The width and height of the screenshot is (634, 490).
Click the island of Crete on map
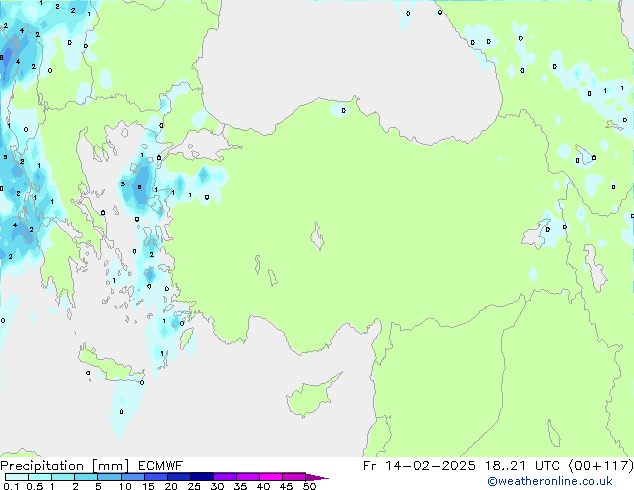point(109,365)
